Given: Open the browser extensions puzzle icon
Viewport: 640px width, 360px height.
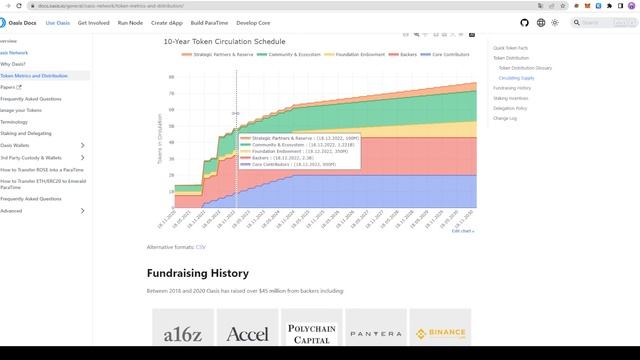Looking at the screenshot, I should [x=609, y=6].
